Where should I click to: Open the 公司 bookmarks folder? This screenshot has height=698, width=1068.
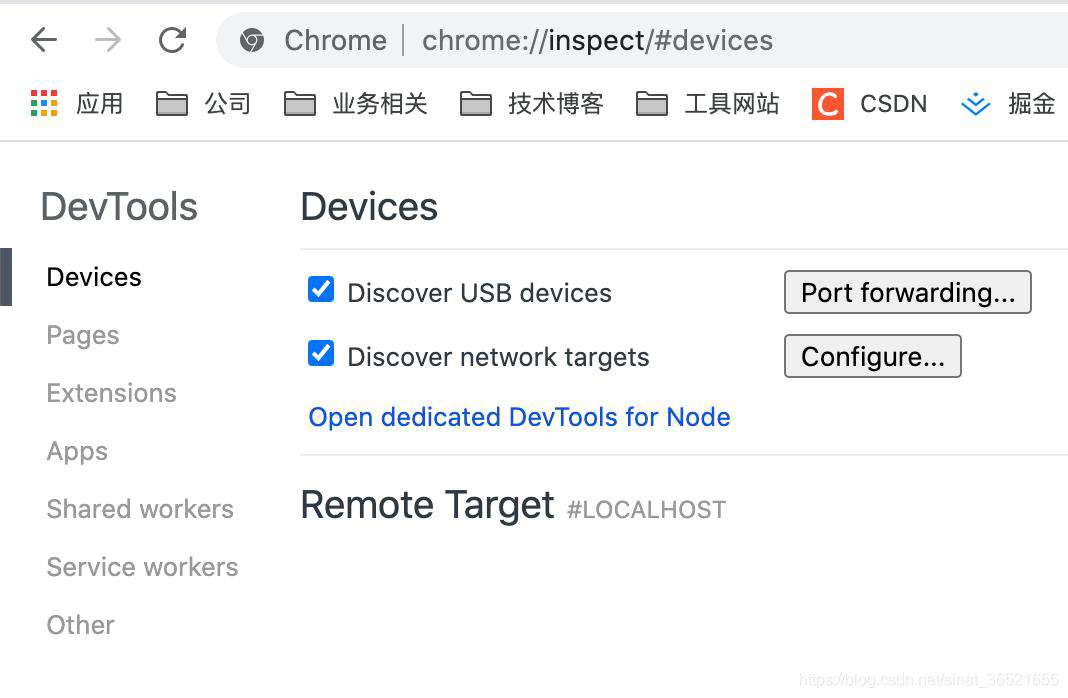click(203, 104)
